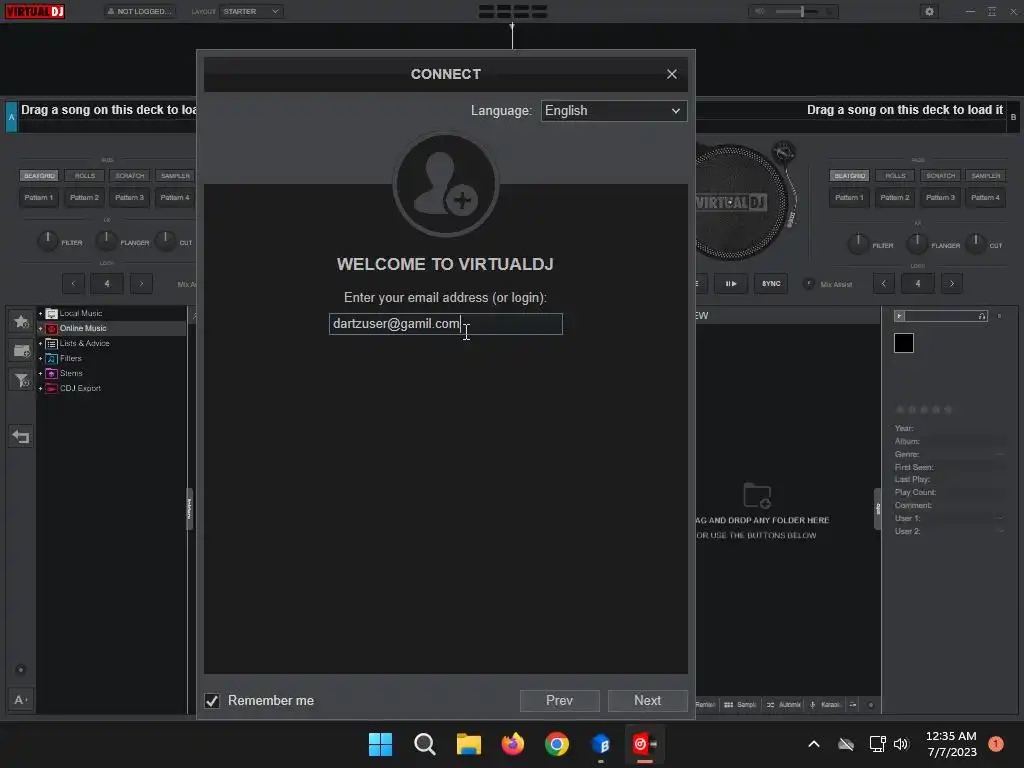Halve the right deck loop length
1024x768 pixels.
[884, 283]
